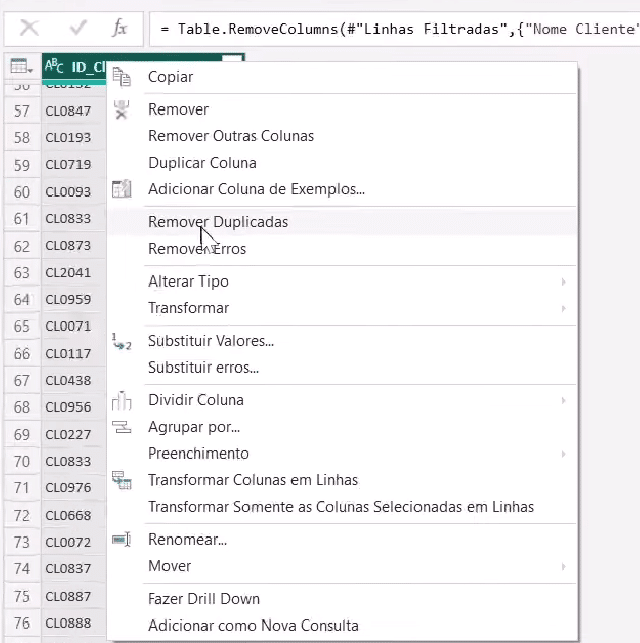The height and width of the screenshot is (643, 640).
Task: Click the formula bar confirm checkmark icon
Action: [x=78, y=28]
